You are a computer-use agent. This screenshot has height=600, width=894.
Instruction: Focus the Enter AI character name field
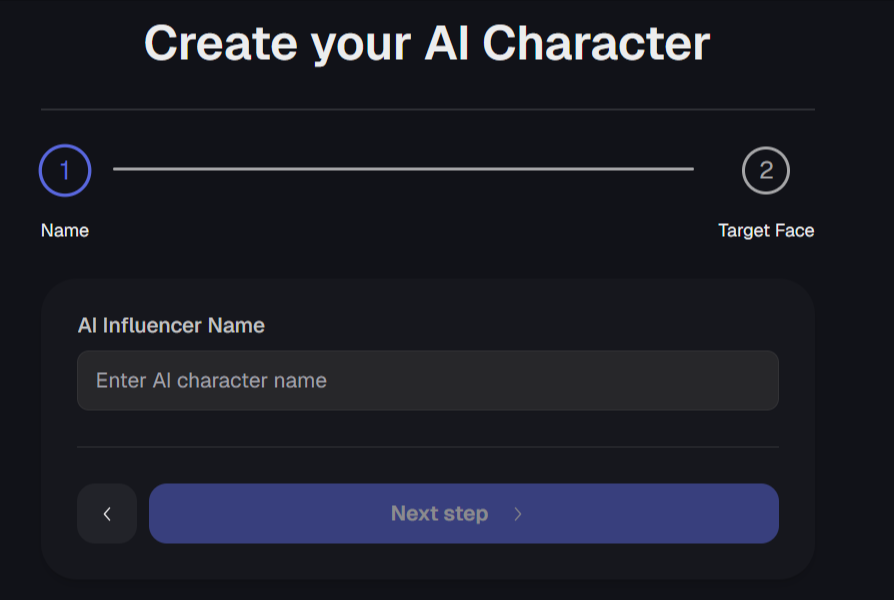(x=427, y=380)
